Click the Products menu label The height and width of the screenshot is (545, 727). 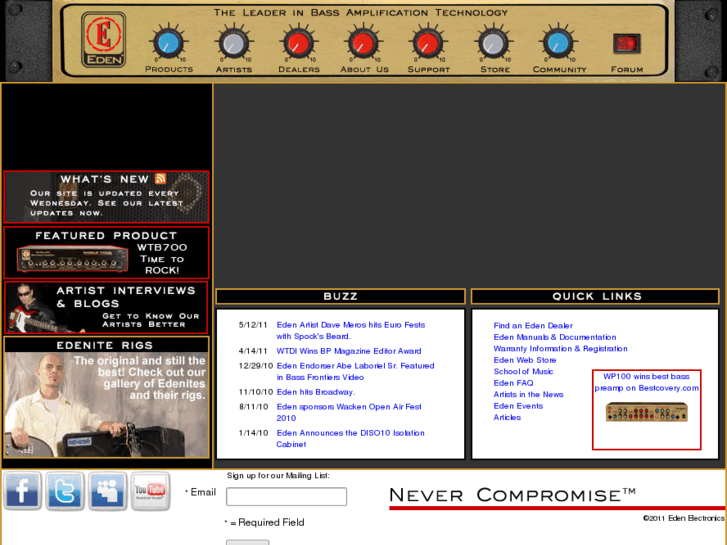[x=169, y=69]
